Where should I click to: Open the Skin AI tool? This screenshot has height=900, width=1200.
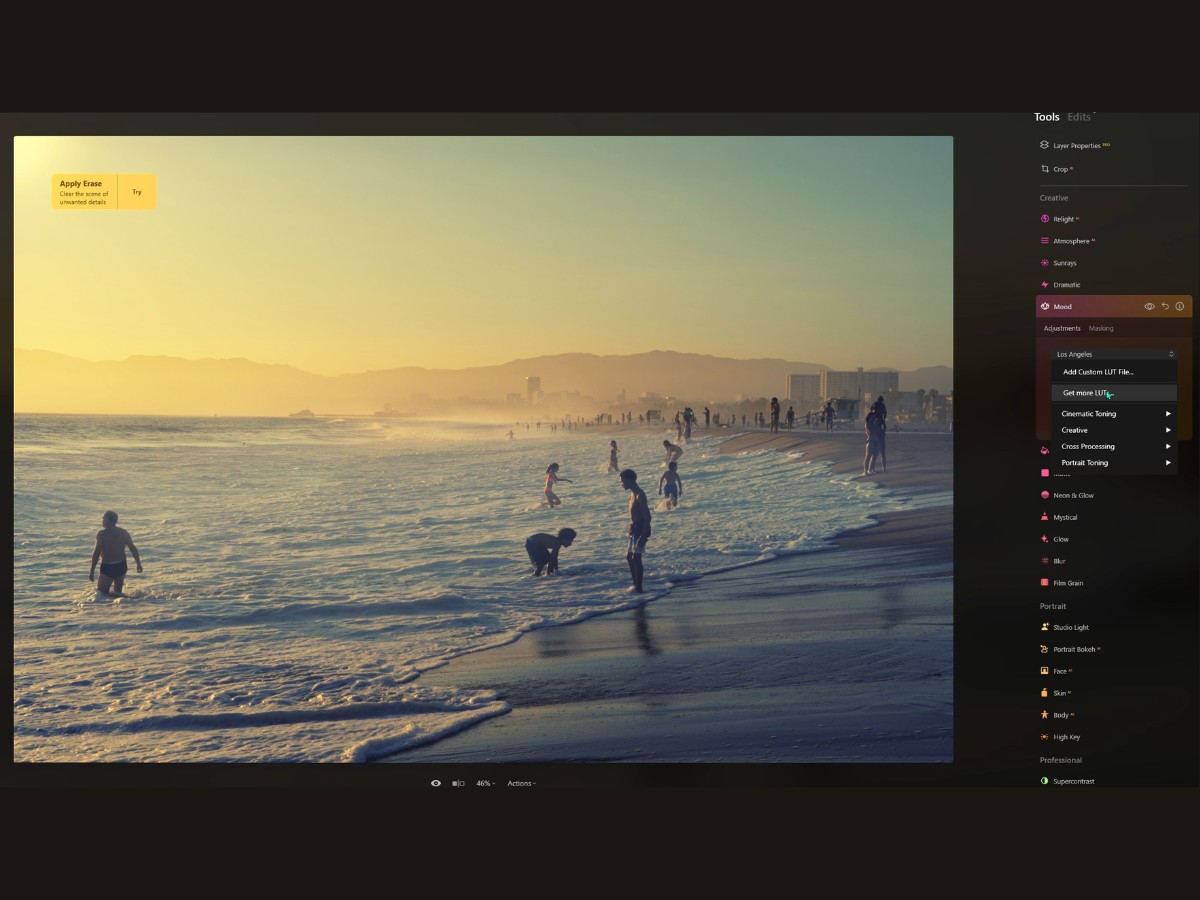pos(1056,693)
